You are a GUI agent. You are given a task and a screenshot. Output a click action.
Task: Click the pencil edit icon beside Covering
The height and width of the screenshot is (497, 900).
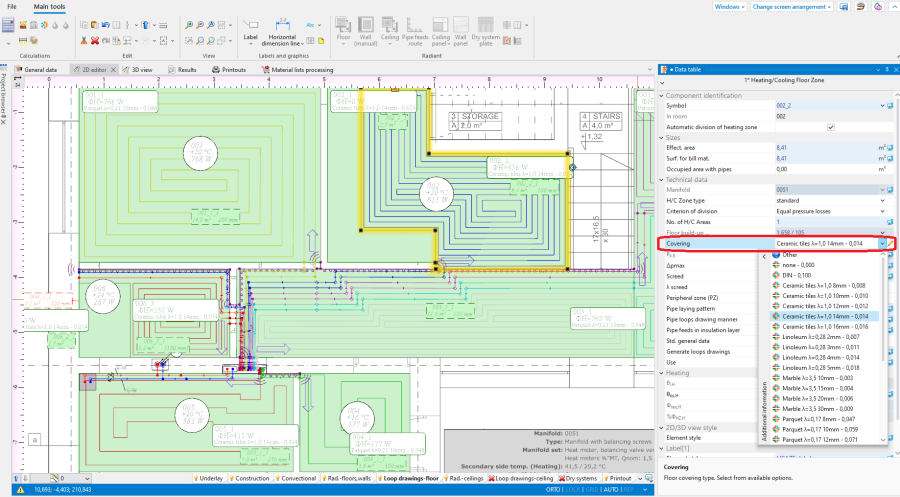tap(891, 243)
